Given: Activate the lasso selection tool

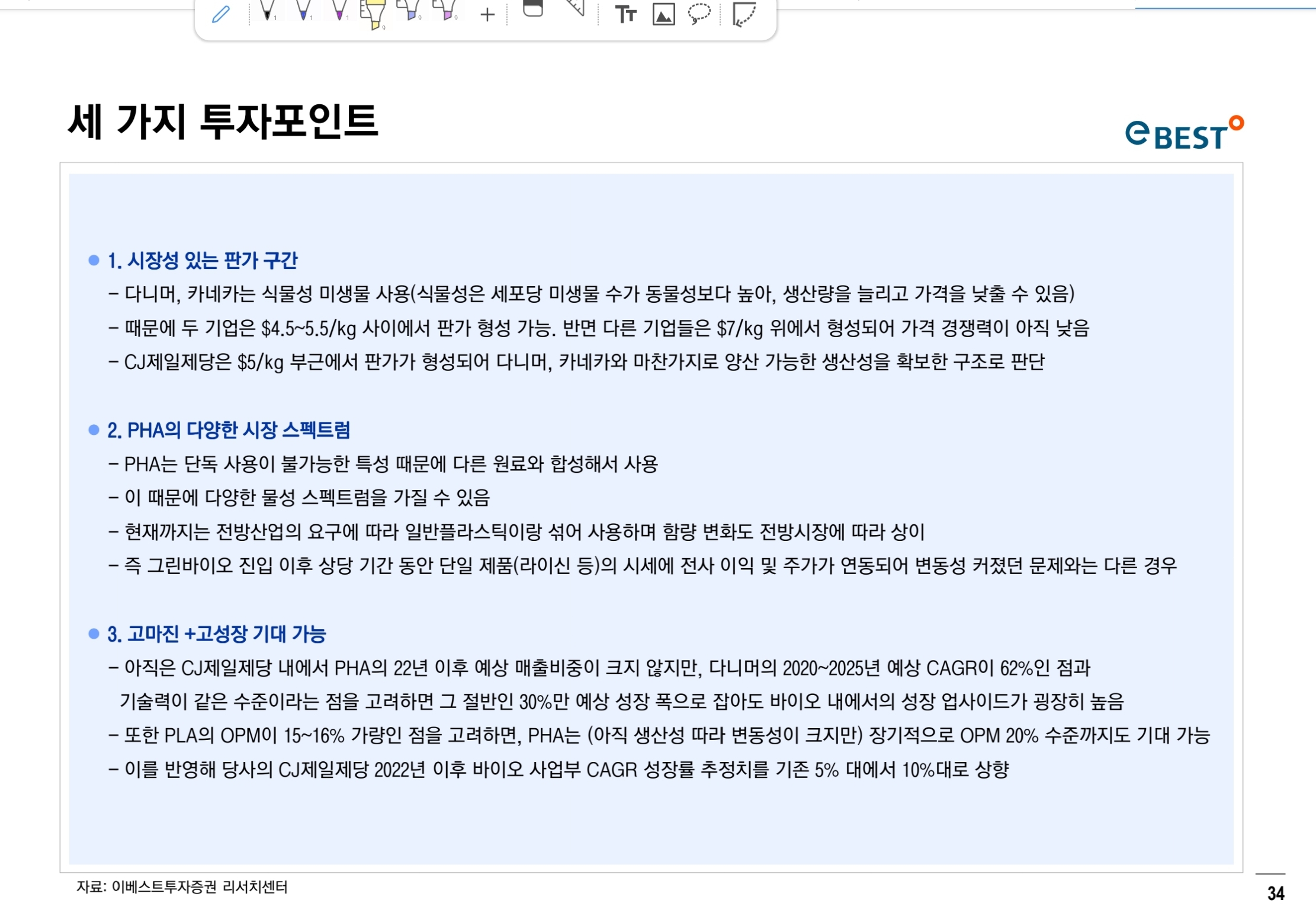Looking at the screenshot, I should click(699, 13).
